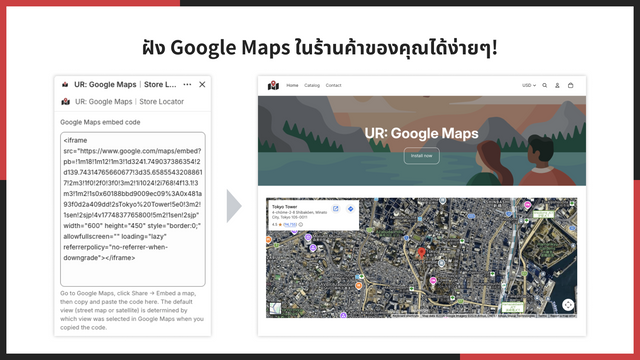
Task: Click 'UR: Google Maps | Store Locator' subtitle
Action: [129, 102]
